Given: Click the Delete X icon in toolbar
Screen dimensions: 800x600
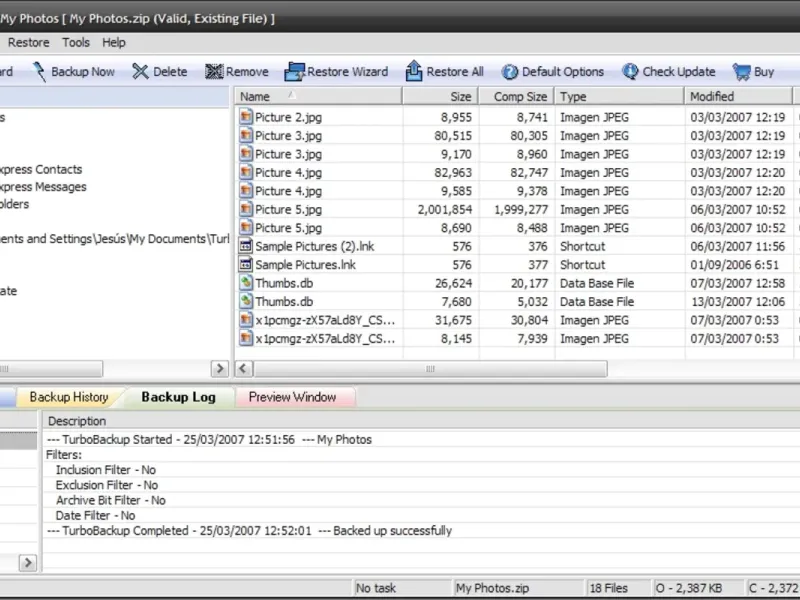Looking at the screenshot, I should [x=140, y=71].
